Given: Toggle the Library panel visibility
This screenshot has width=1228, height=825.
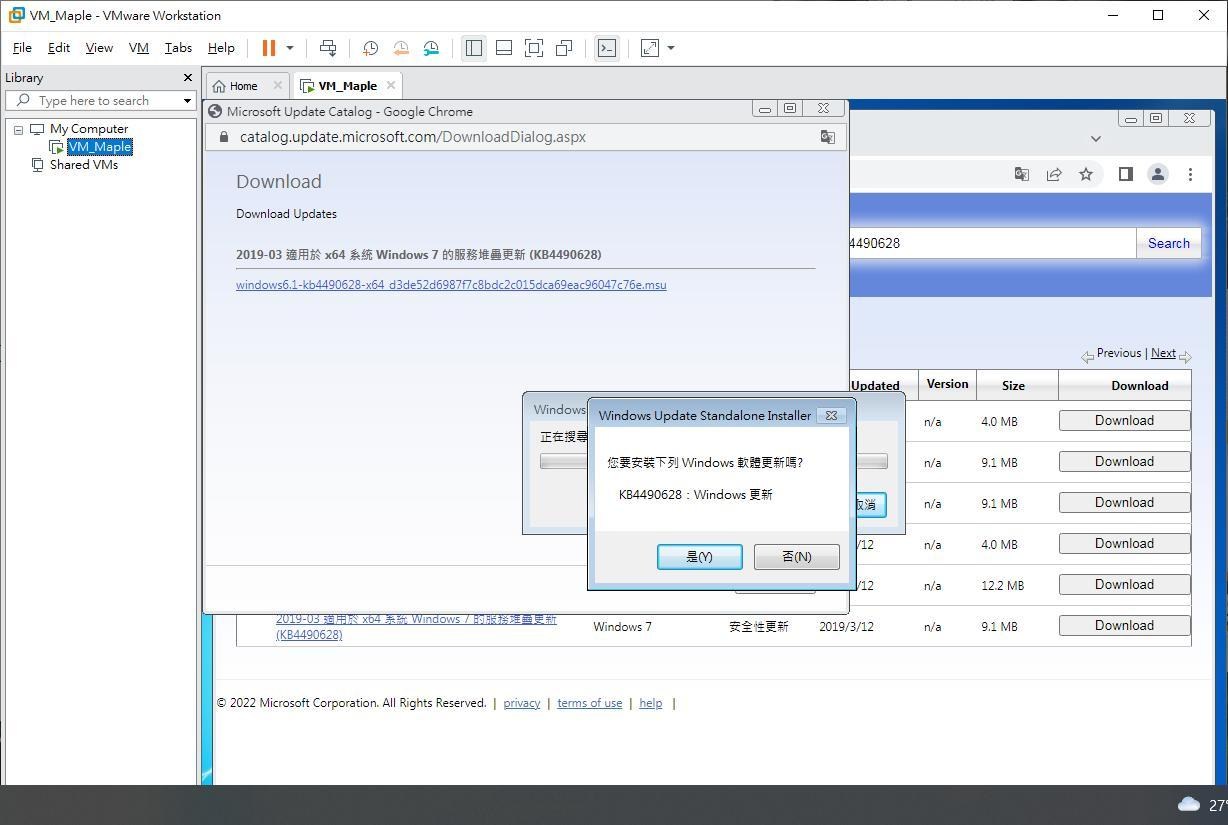Looking at the screenshot, I should (x=474, y=47).
